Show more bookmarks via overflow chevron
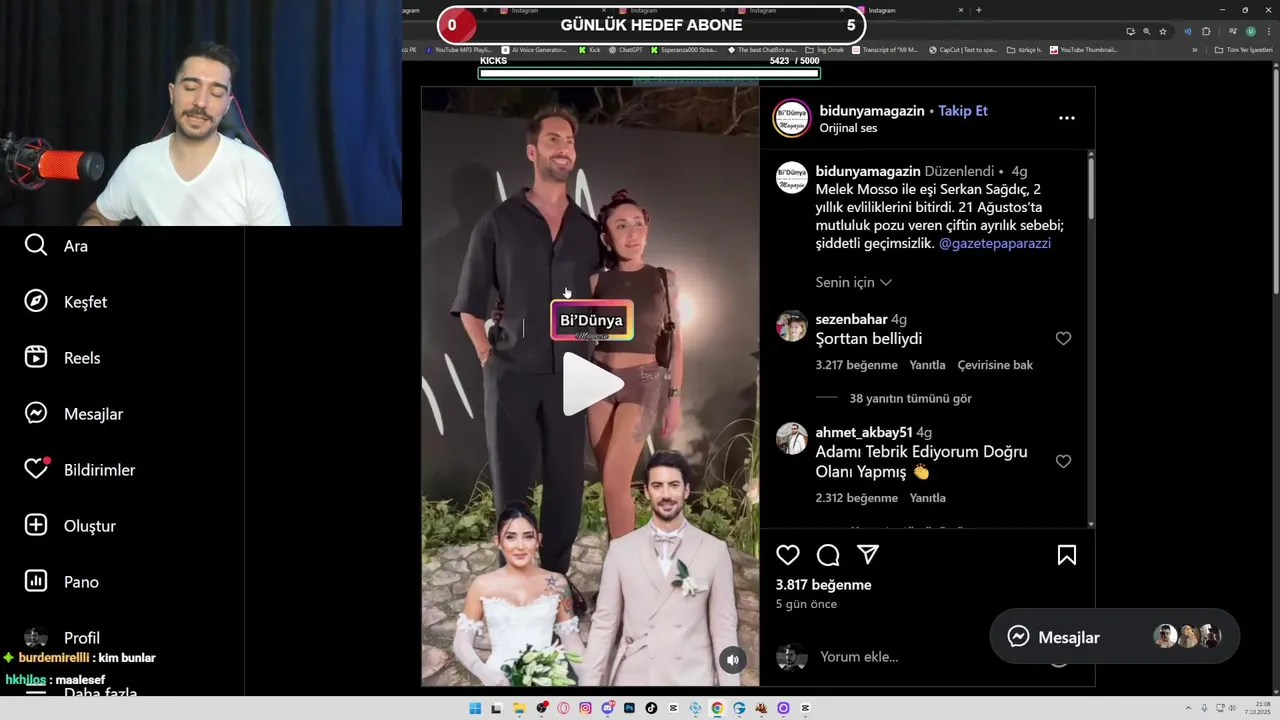The height and width of the screenshot is (720, 1280). (x=1194, y=49)
